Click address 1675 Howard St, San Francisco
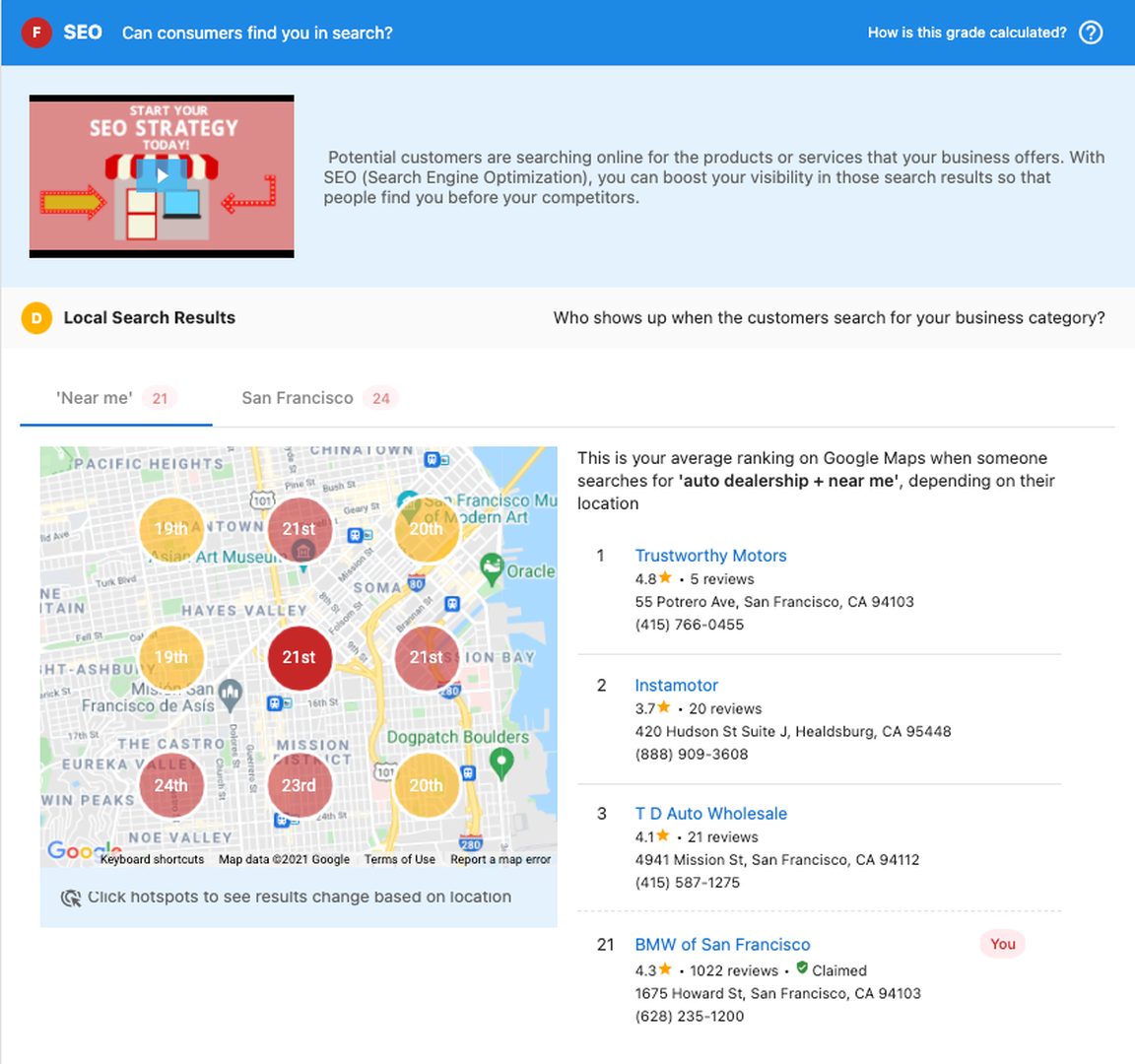Screen dimensions: 1135x1064 [x=777, y=993]
